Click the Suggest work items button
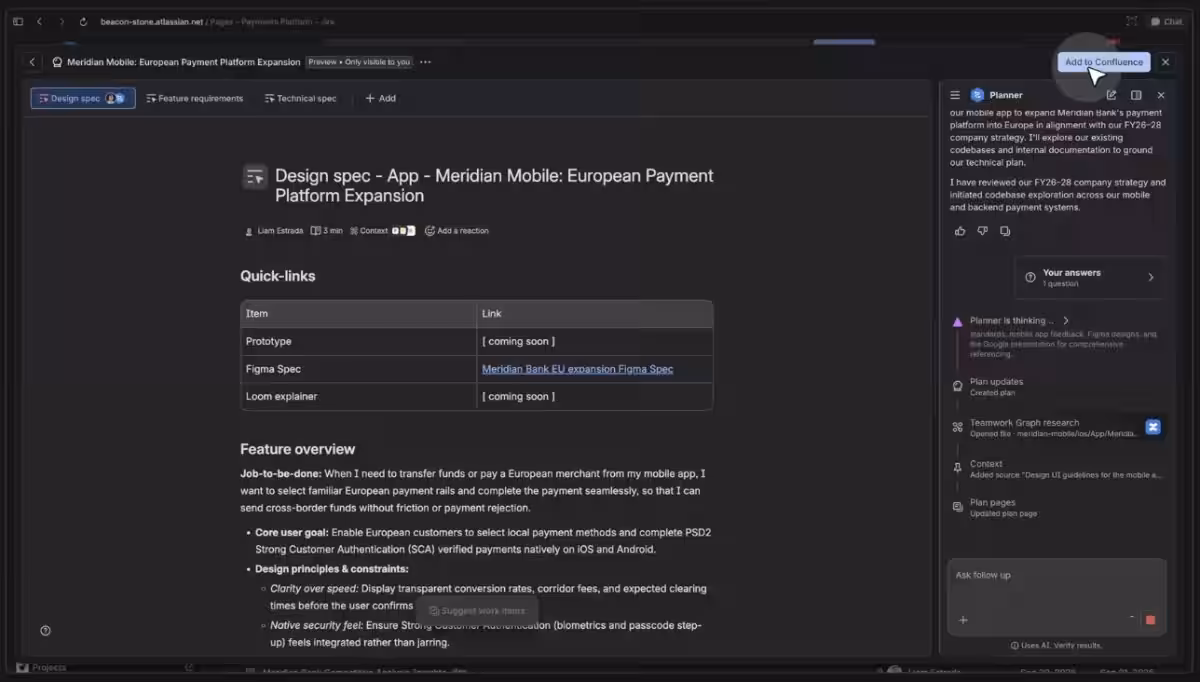This screenshot has height=682, width=1200. coord(477,611)
